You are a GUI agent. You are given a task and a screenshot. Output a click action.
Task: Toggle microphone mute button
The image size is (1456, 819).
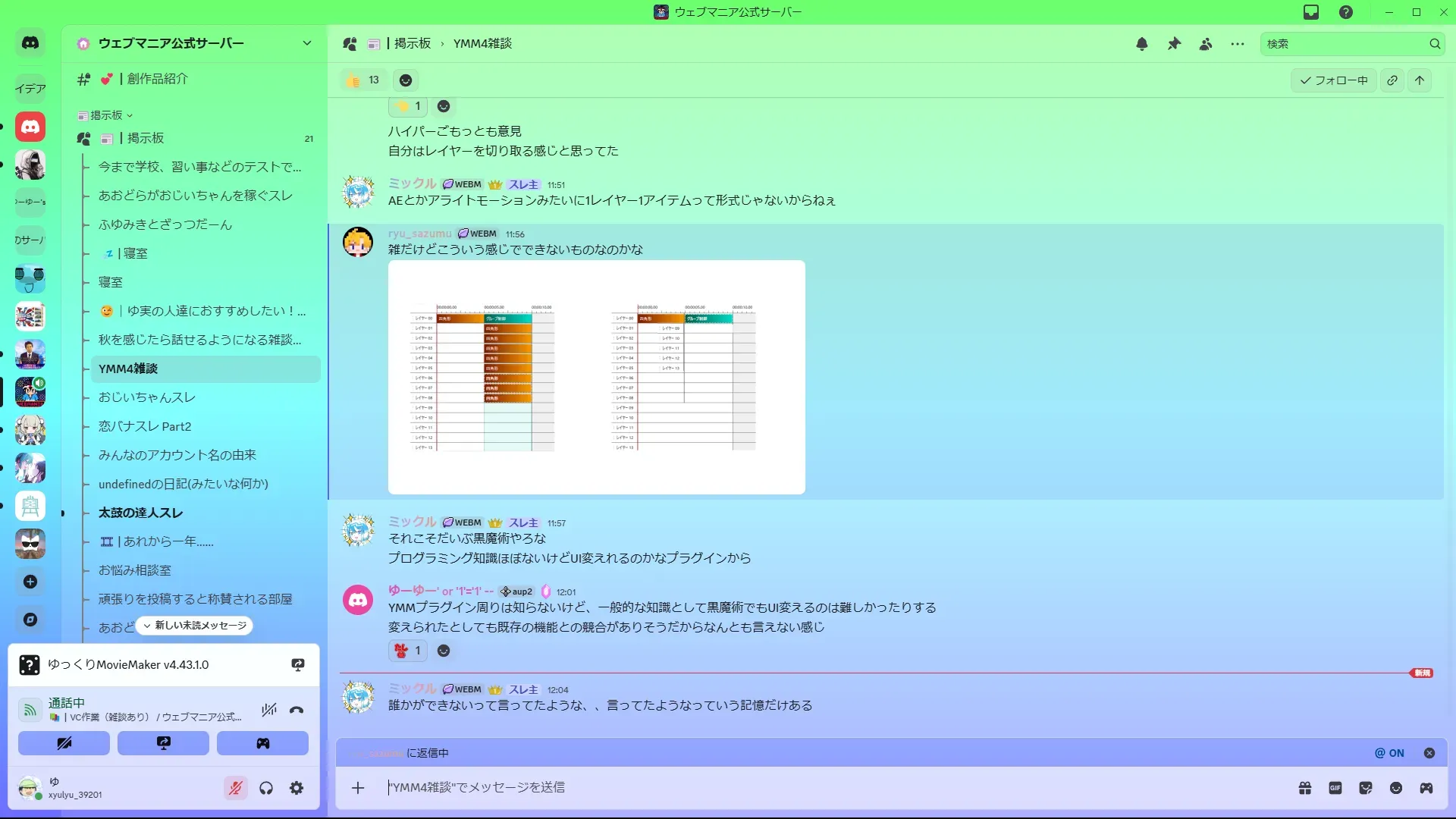[236, 788]
